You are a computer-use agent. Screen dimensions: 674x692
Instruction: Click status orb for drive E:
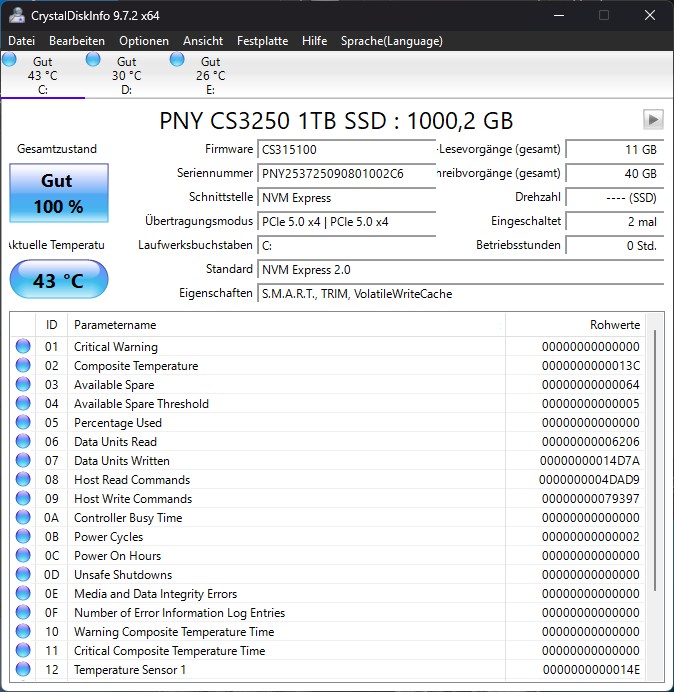(x=178, y=60)
